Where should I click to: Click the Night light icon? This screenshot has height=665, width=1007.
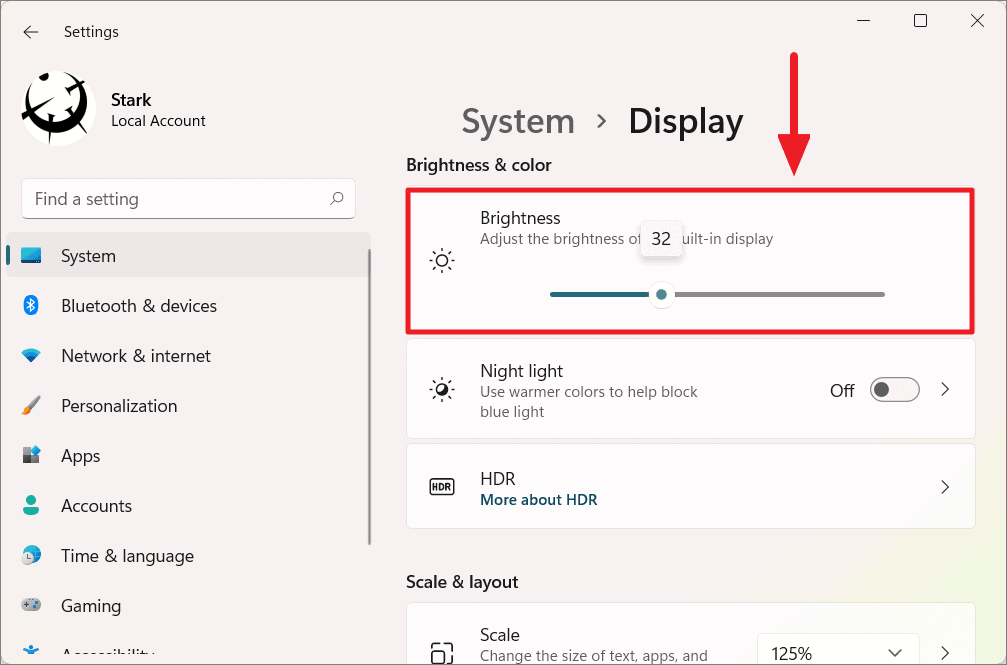[x=442, y=390]
